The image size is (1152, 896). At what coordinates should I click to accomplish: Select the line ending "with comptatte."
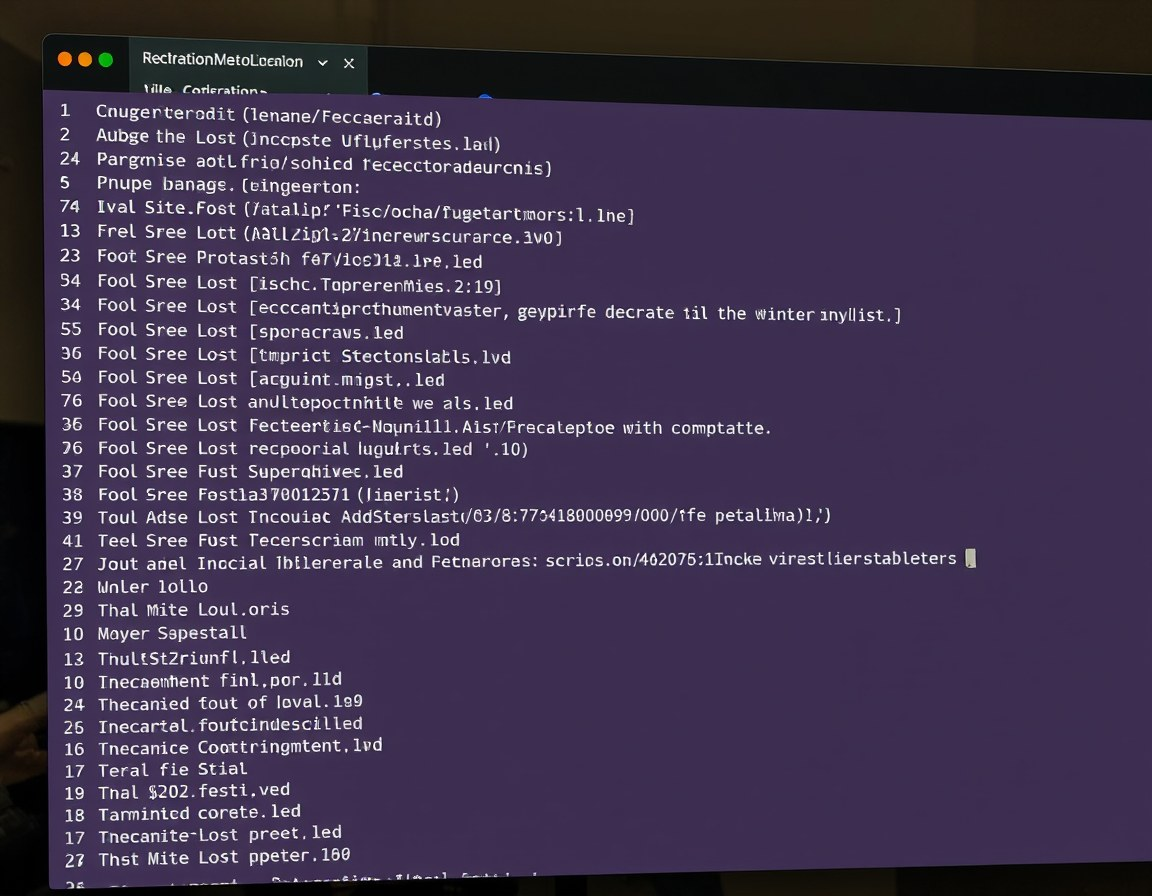click(x=434, y=426)
